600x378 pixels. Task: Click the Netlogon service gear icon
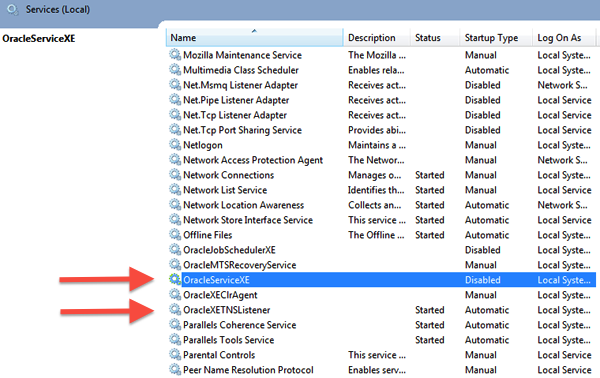[x=175, y=145]
